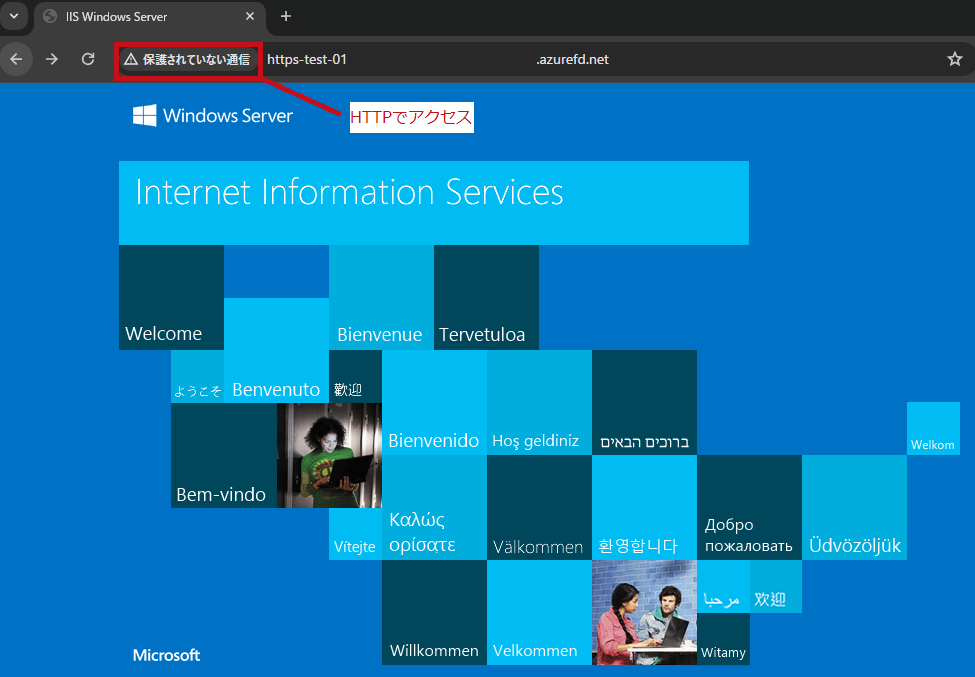Close the IIS Windows Server tab

[250, 16]
